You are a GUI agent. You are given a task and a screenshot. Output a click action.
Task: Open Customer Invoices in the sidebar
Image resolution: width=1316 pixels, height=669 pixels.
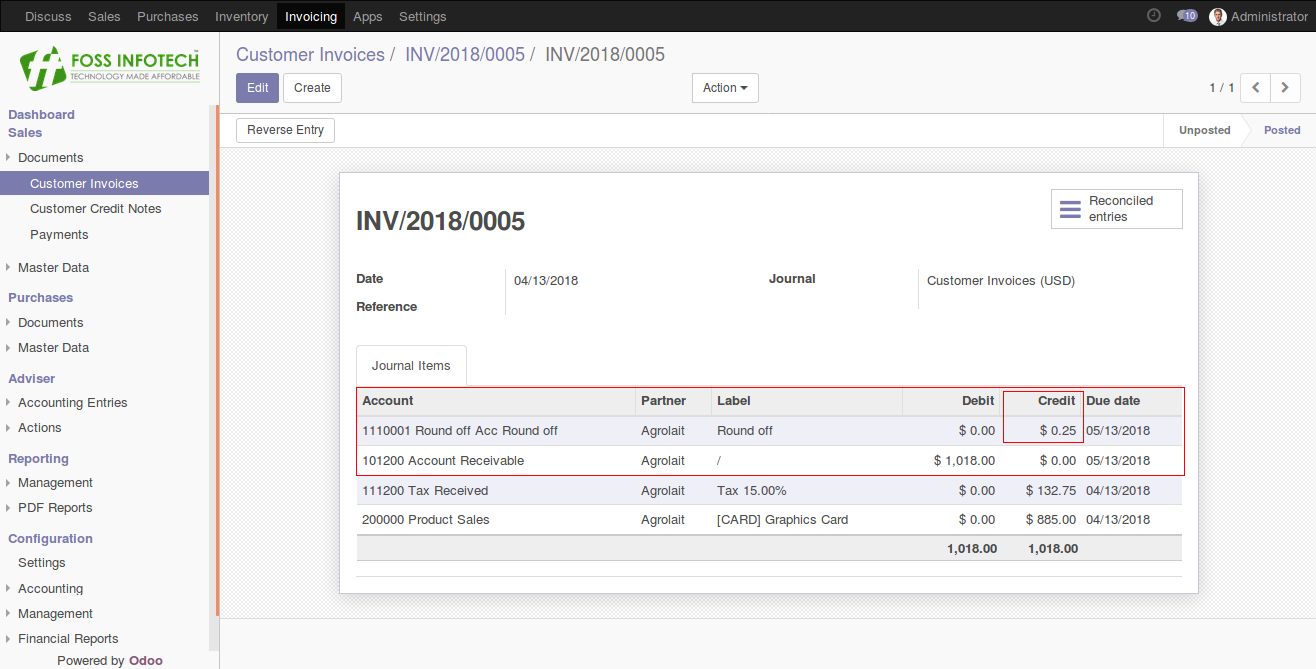104,184
